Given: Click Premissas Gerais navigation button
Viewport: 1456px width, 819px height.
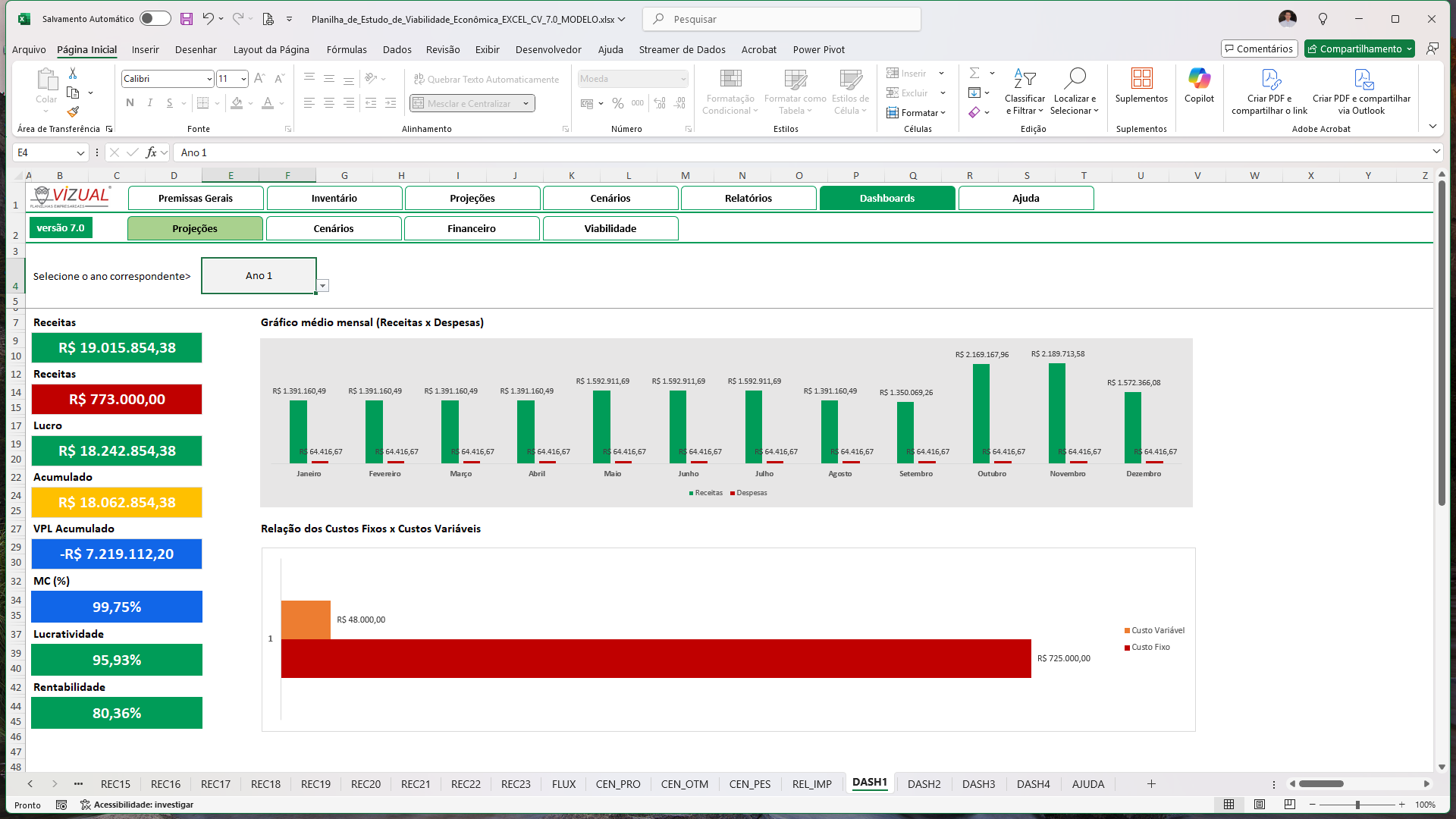Looking at the screenshot, I should coord(196,198).
